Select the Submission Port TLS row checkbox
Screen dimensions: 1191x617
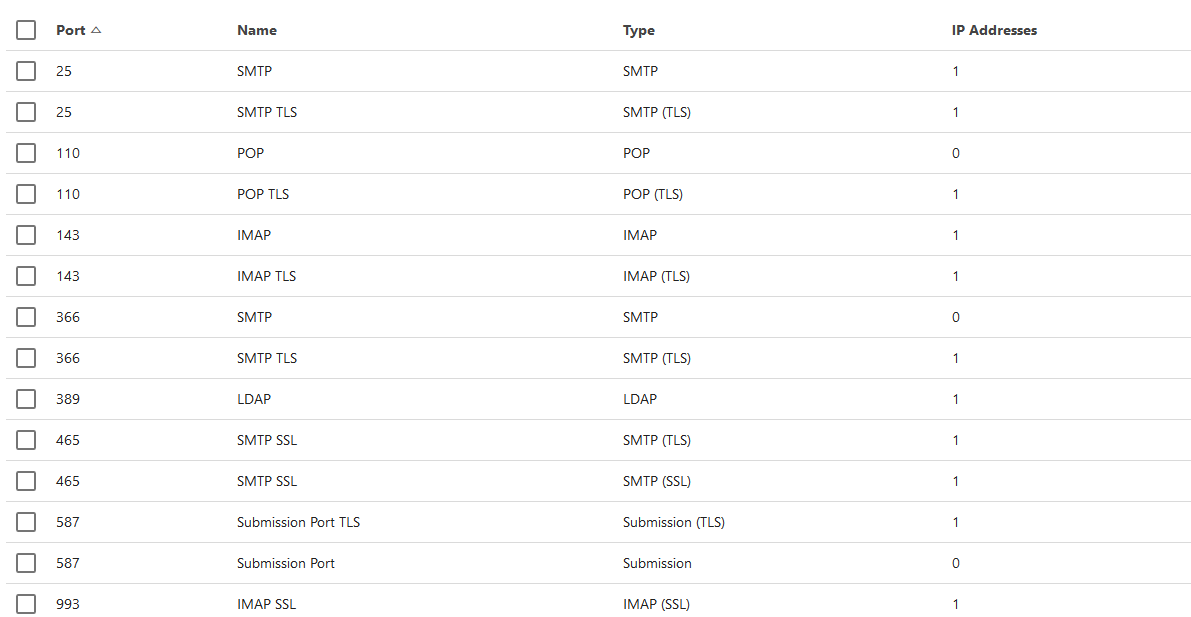(x=26, y=522)
